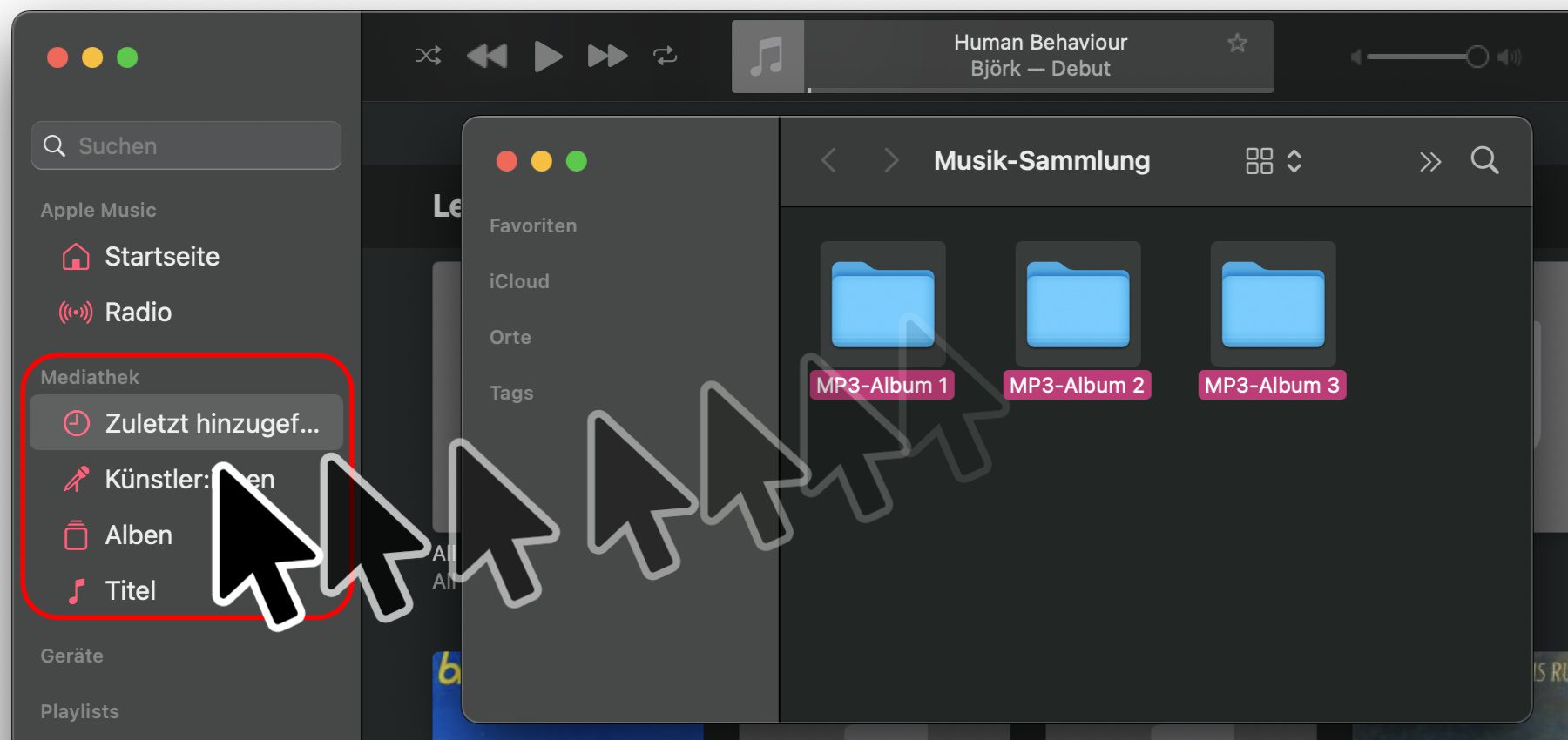The image size is (1568, 740).
Task: Expand Tags in Finder sidebar
Action: click(511, 393)
